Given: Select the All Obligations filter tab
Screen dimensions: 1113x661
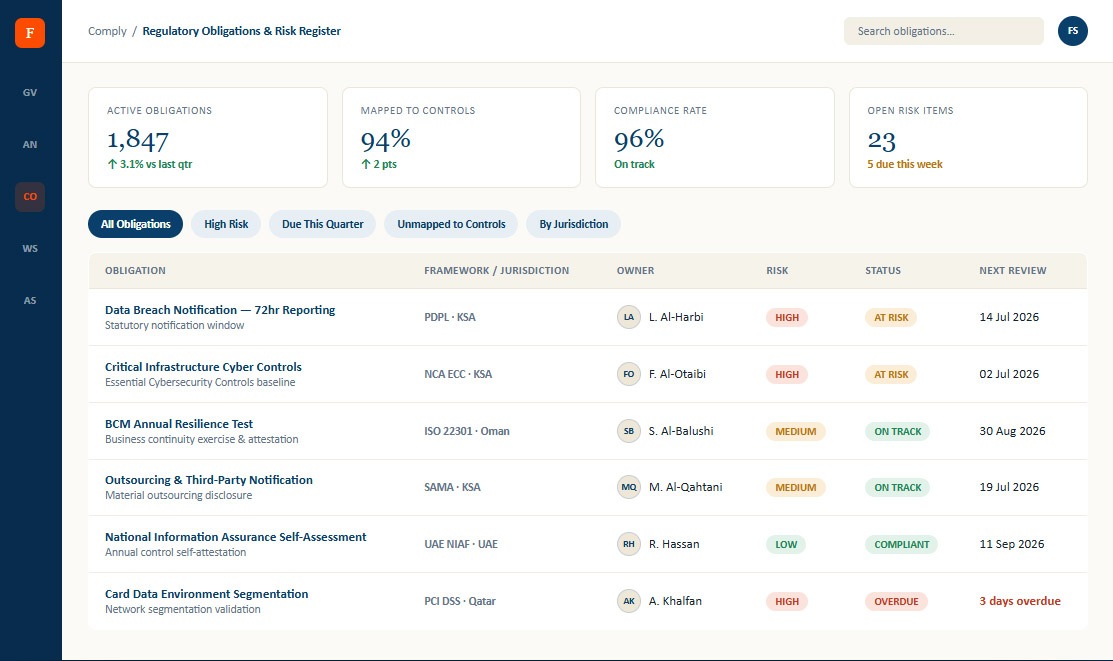Looking at the screenshot, I should [136, 224].
